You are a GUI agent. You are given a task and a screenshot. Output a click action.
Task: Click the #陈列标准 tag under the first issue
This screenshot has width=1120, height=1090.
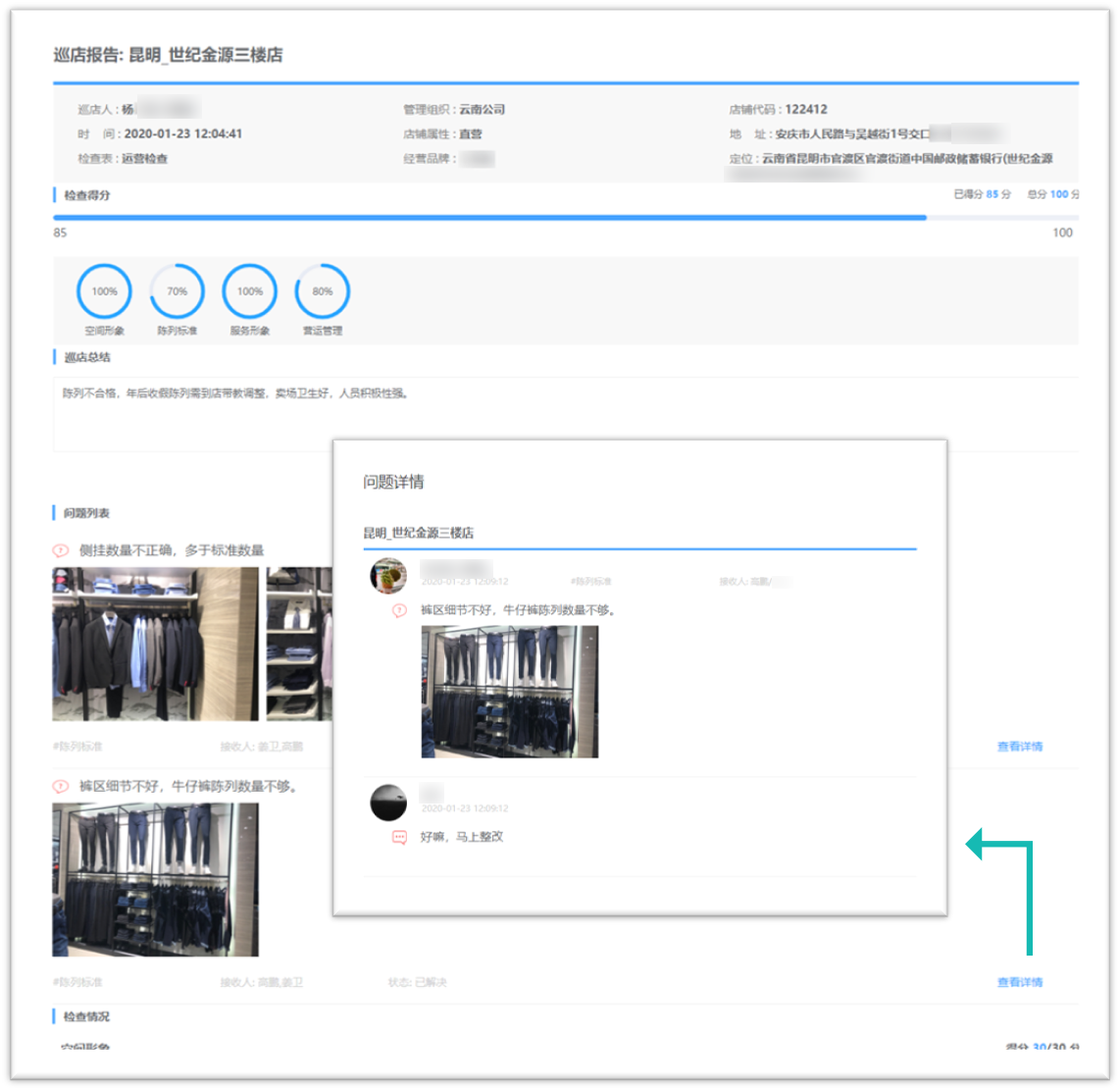(77, 747)
